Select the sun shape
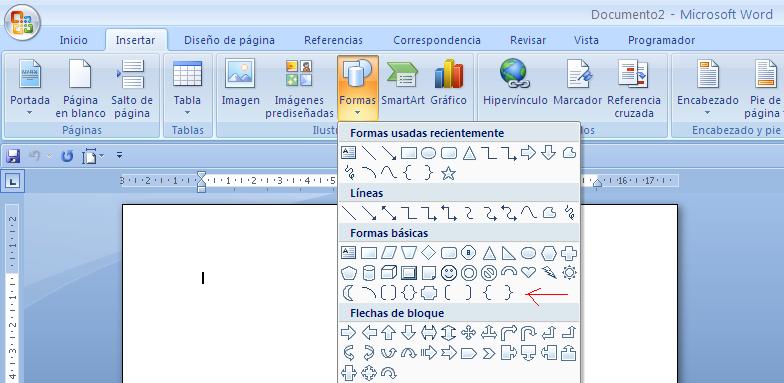The width and height of the screenshot is (784, 383). tap(569, 272)
